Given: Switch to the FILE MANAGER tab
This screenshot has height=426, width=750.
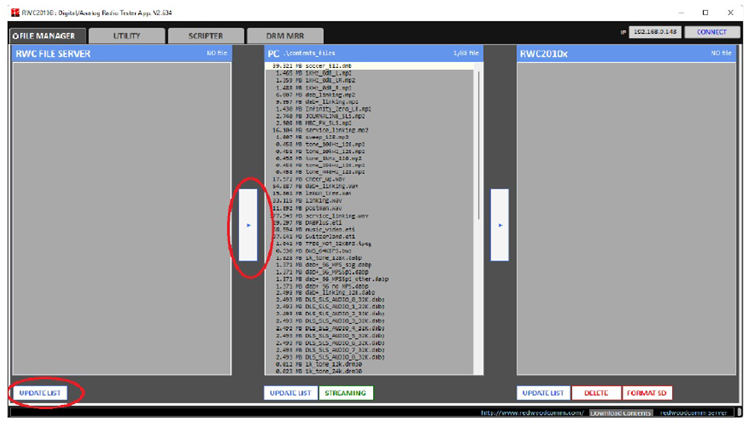Looking at the screenshot, I should [47, 36].
